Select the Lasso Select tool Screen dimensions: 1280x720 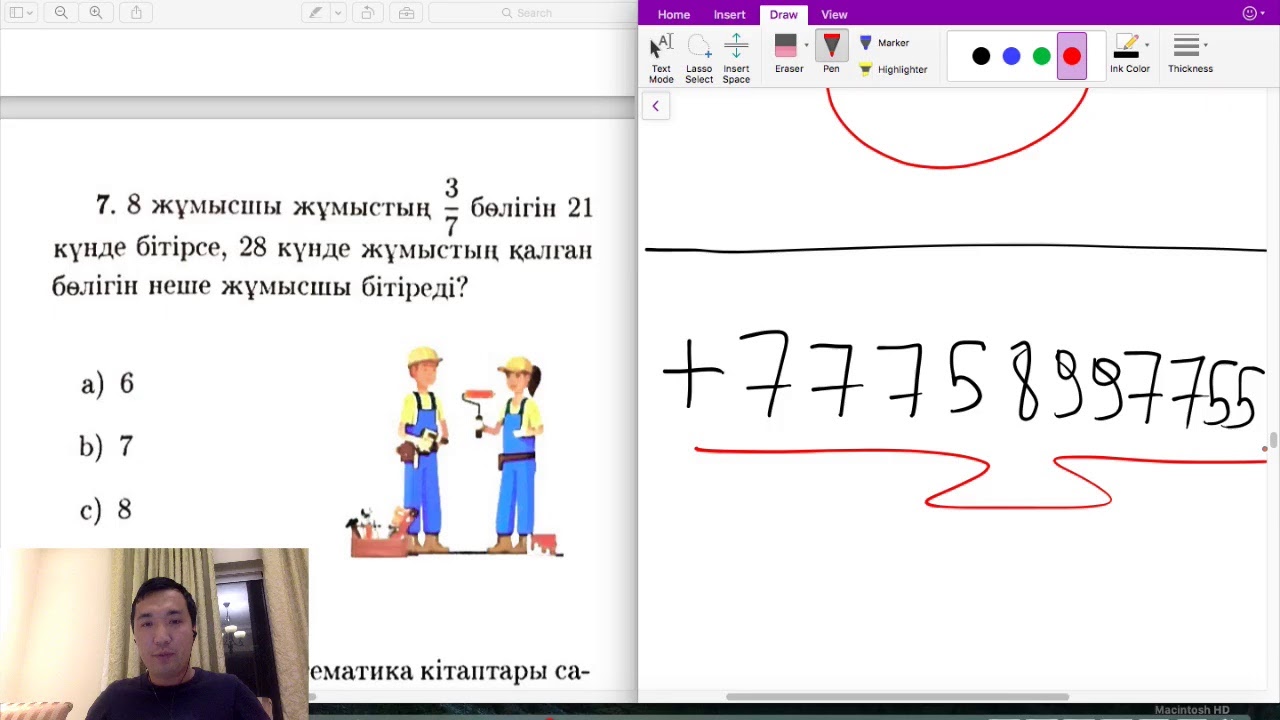pyautogui.click(x=699, y=58)
